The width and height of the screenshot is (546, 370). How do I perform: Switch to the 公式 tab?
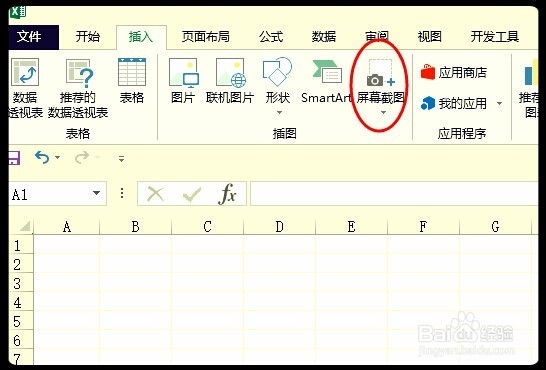(271, 37)
